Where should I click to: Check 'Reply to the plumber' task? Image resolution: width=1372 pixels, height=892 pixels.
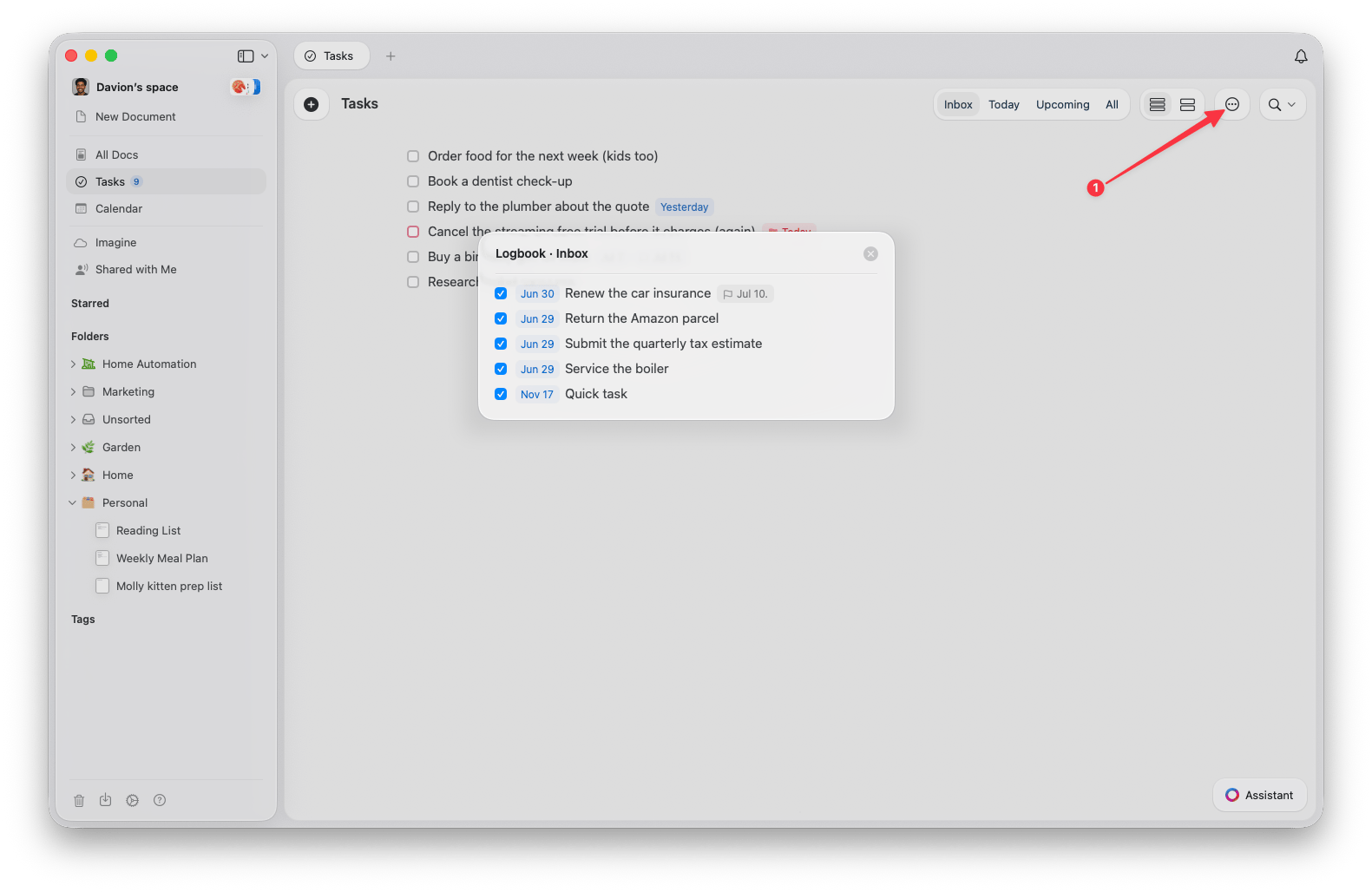(x=413, y=207)
